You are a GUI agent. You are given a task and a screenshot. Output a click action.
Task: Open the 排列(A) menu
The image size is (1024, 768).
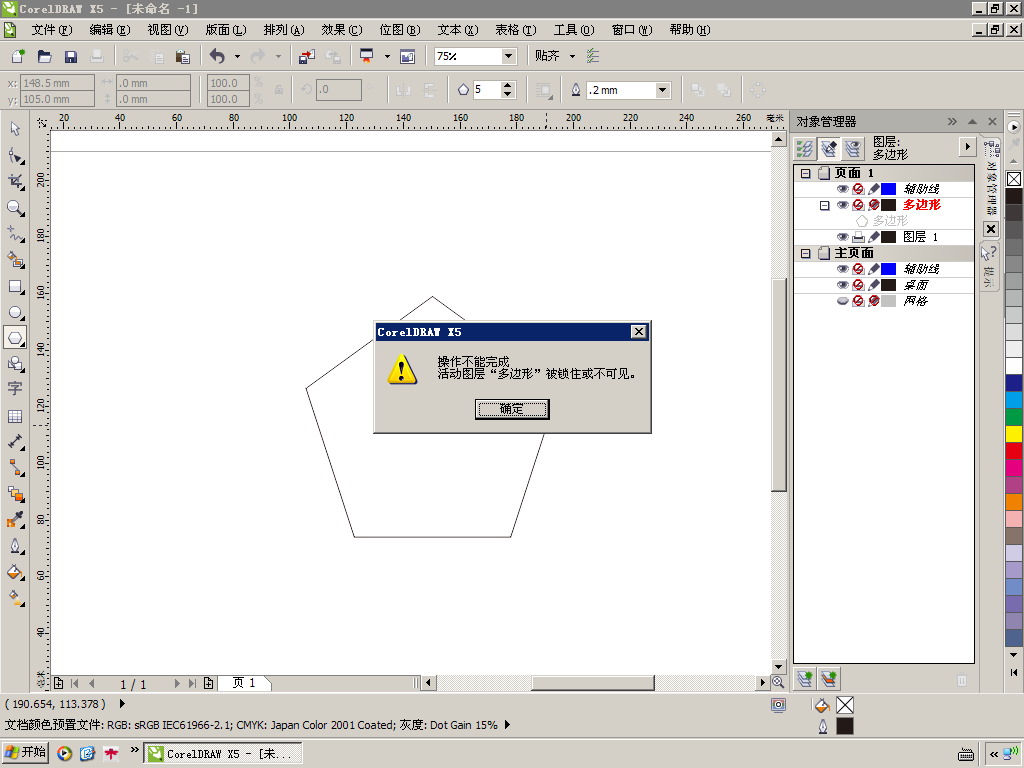pos(284,29)
